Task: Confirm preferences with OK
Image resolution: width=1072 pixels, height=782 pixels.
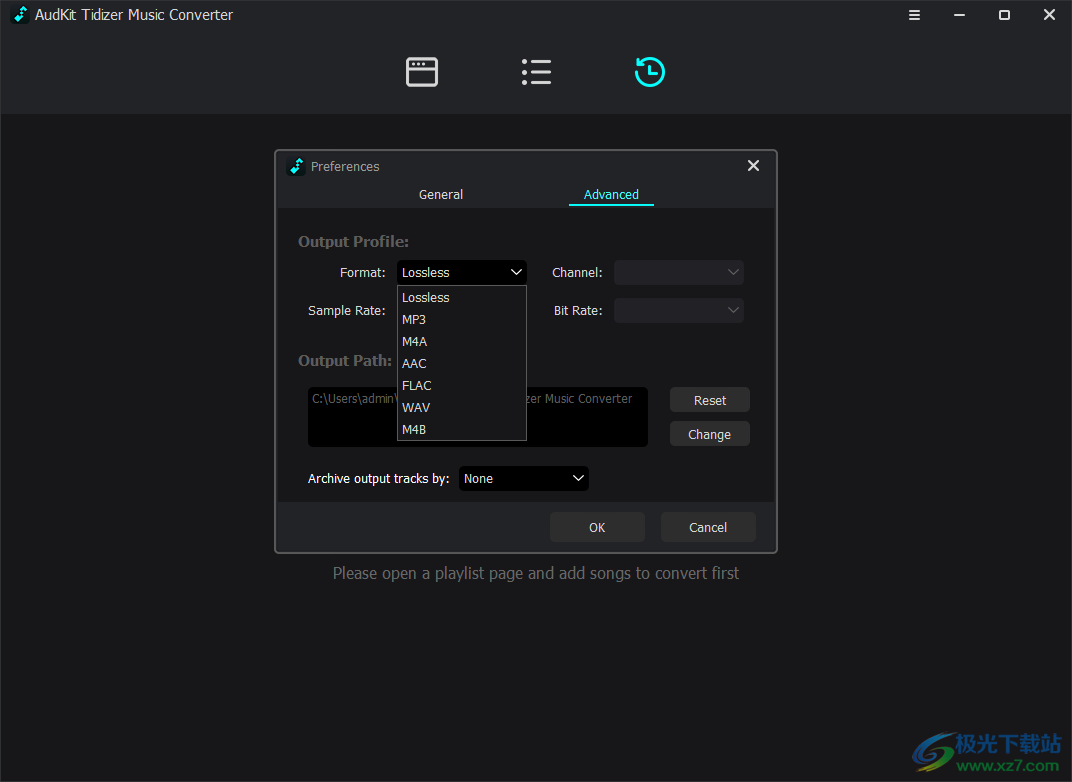Action: click(597, 527)
